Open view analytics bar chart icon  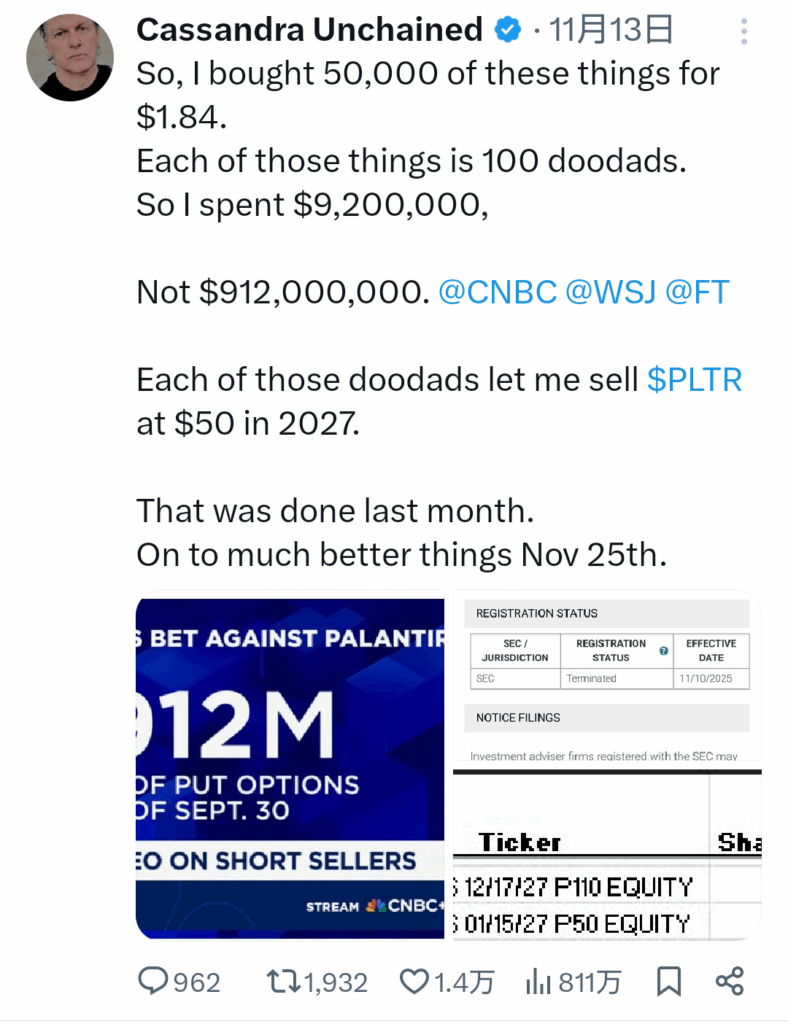pos(539,982)
